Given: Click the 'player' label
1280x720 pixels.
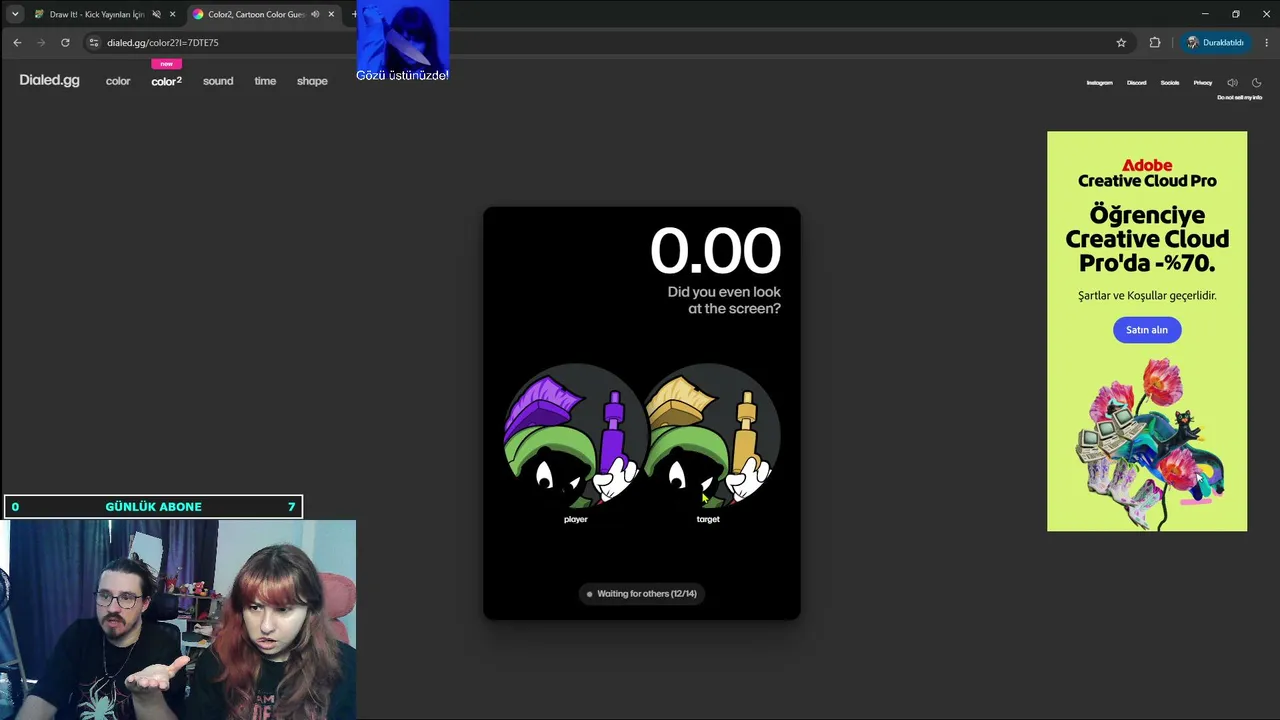Looking at the screenshot, I should (x=575, y=519).
